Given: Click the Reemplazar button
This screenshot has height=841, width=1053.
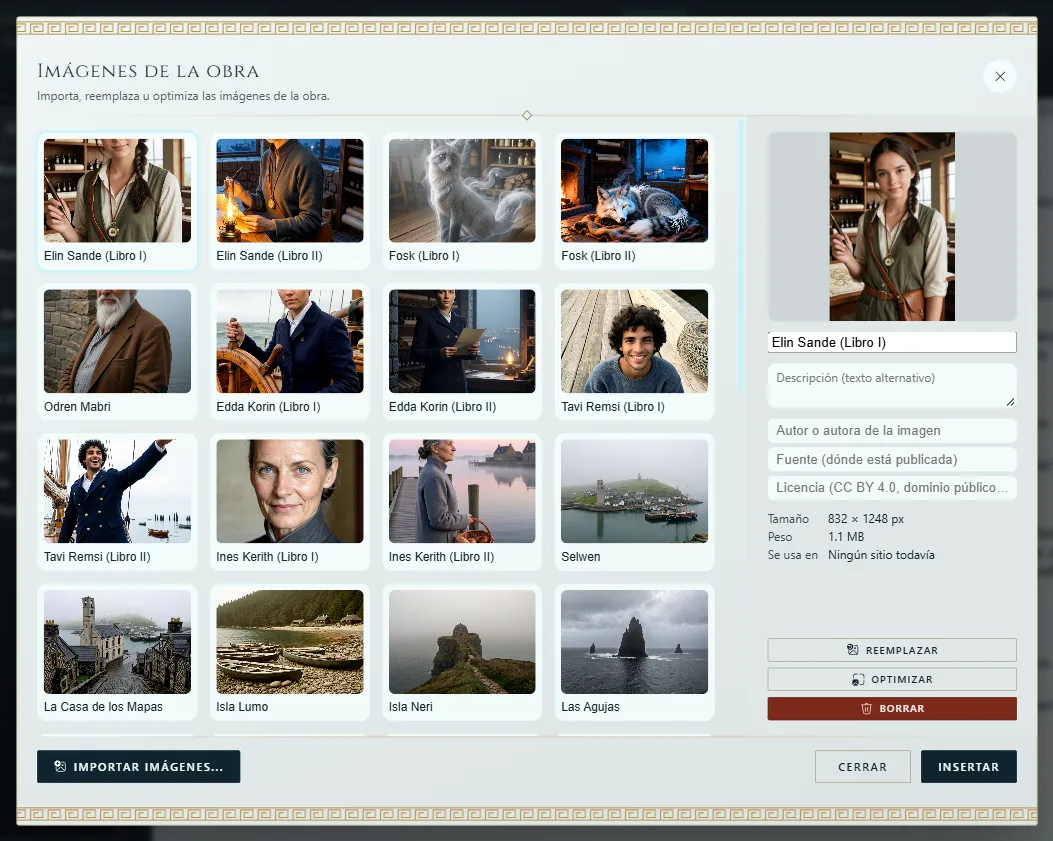Looking at the screenshot, I should 892,650.
